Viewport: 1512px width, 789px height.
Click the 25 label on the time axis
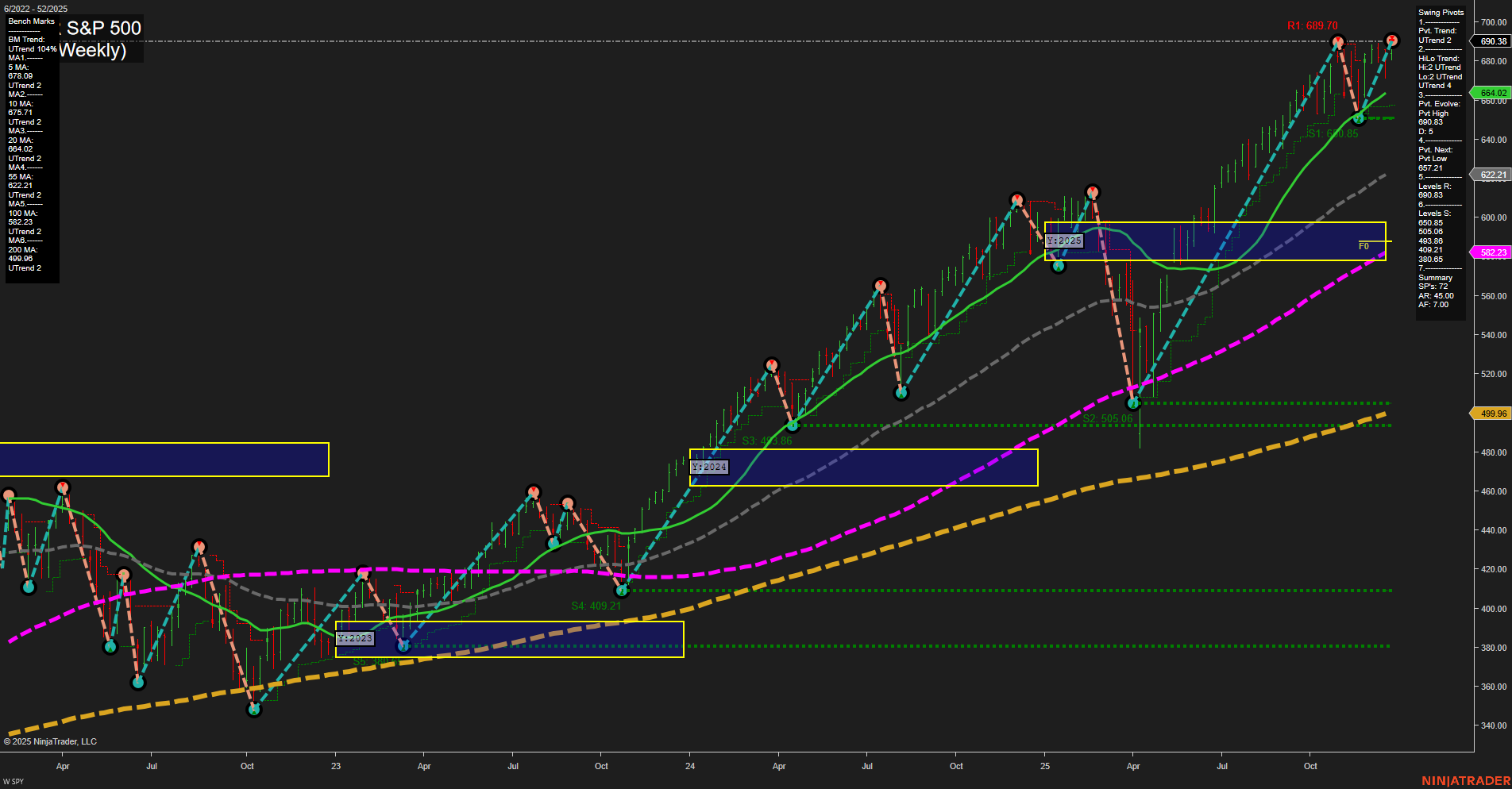[1045, 766]
